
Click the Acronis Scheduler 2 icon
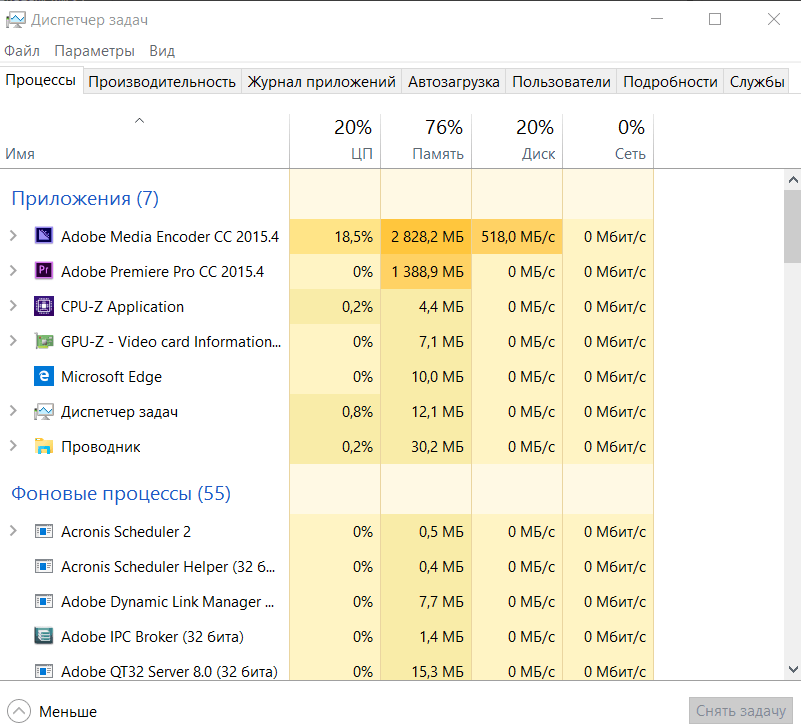pos(44,531)
